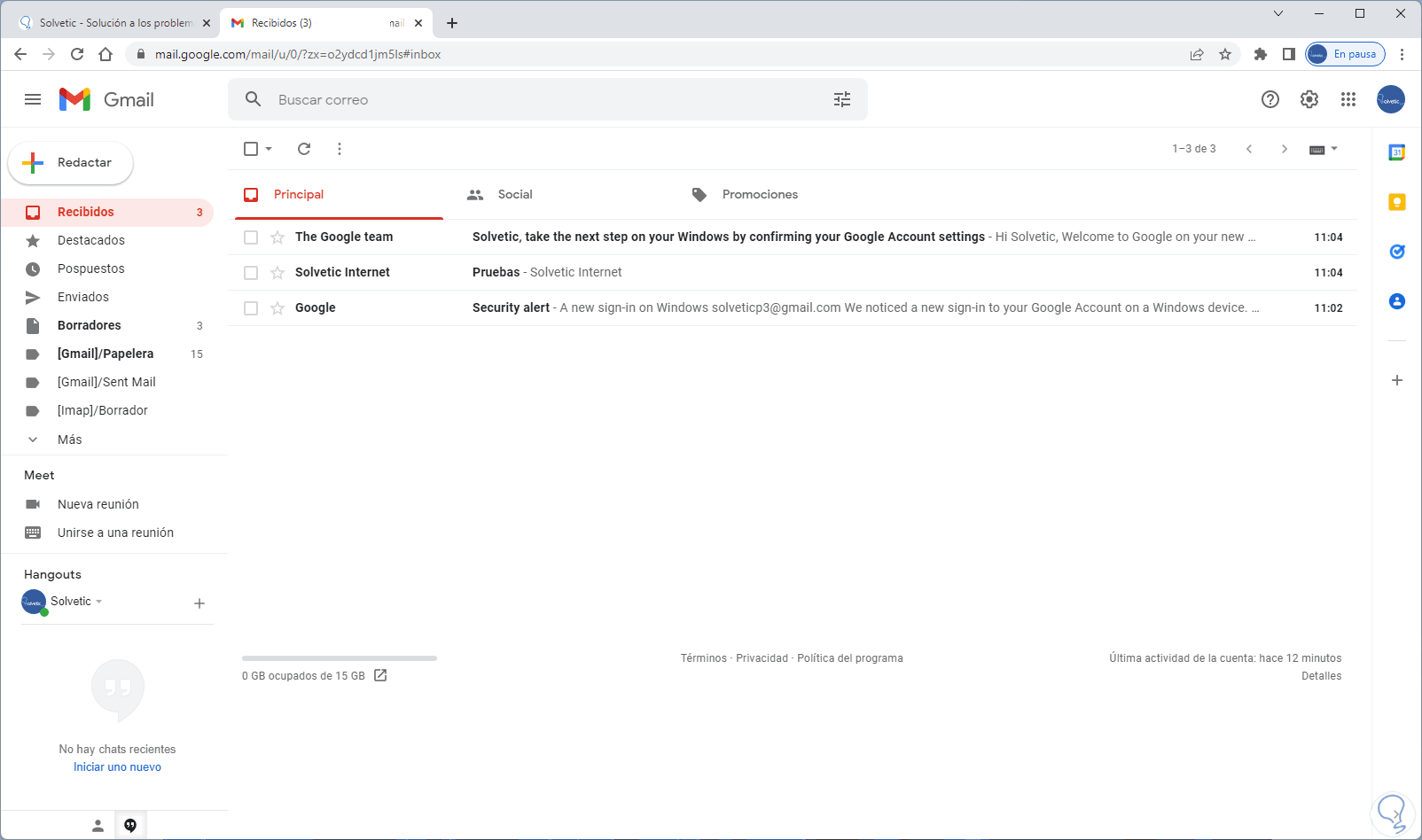The width and height of the screenshot is (1422, 840).
Task: Click the storage usage progress bar
Action: [x=340, y=658]
